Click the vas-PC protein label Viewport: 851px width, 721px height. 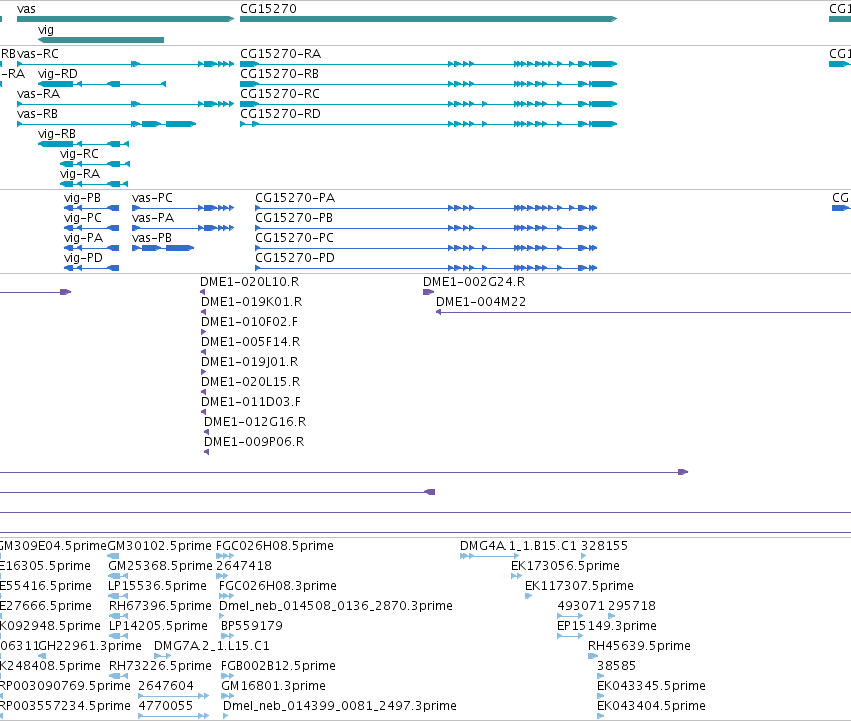coord(153,198)
